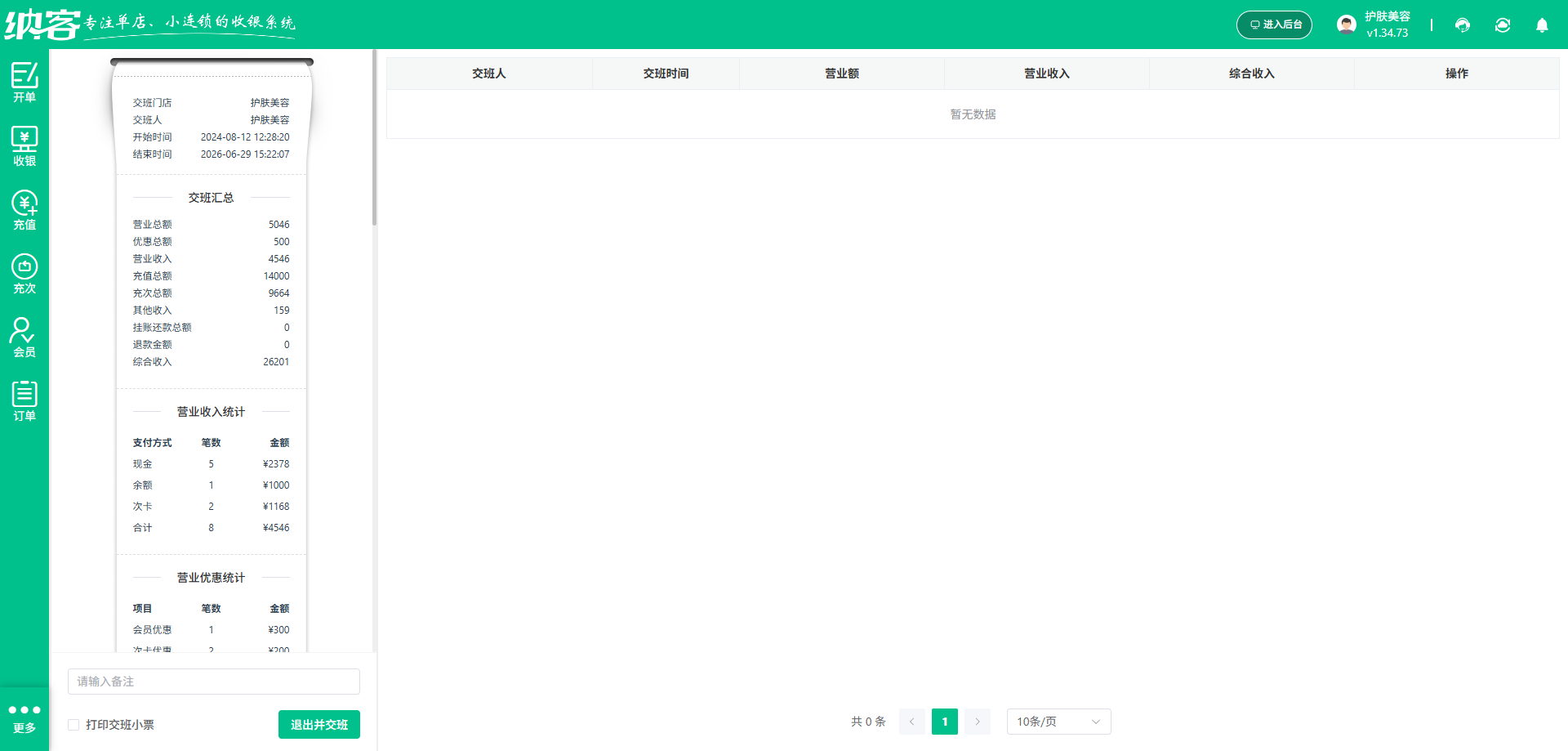Focus the 请输入备注 remark field
Screen dimensions: 1568x751
pos(214,682)
